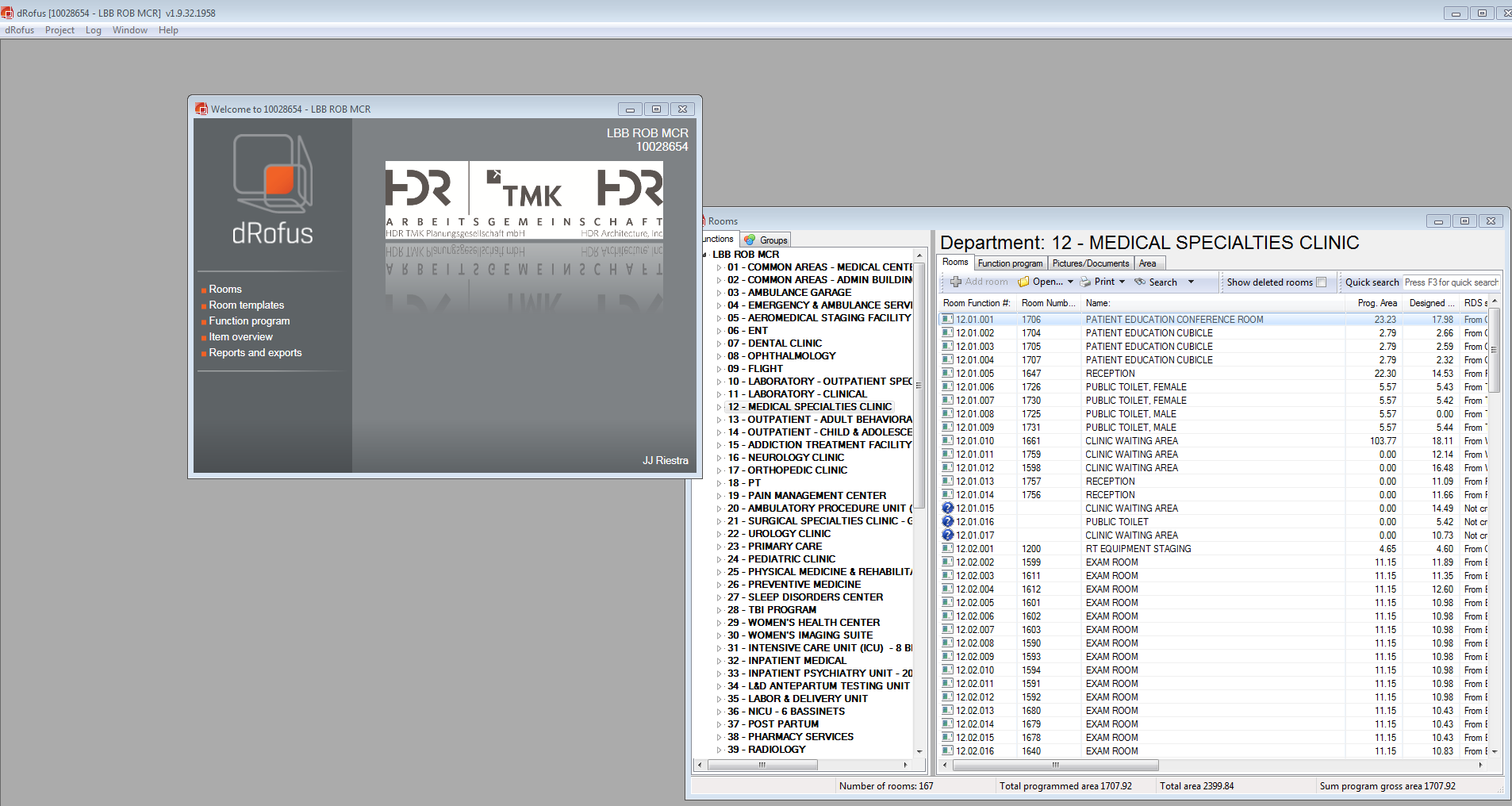Select PATIENT EDUCATION CONFERENCE ROOM row

pos(1213,320)
